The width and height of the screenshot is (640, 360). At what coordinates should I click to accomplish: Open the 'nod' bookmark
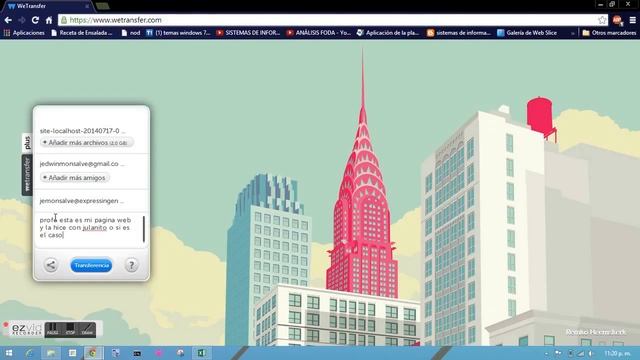pyautogui.click(x=131, y=33)
